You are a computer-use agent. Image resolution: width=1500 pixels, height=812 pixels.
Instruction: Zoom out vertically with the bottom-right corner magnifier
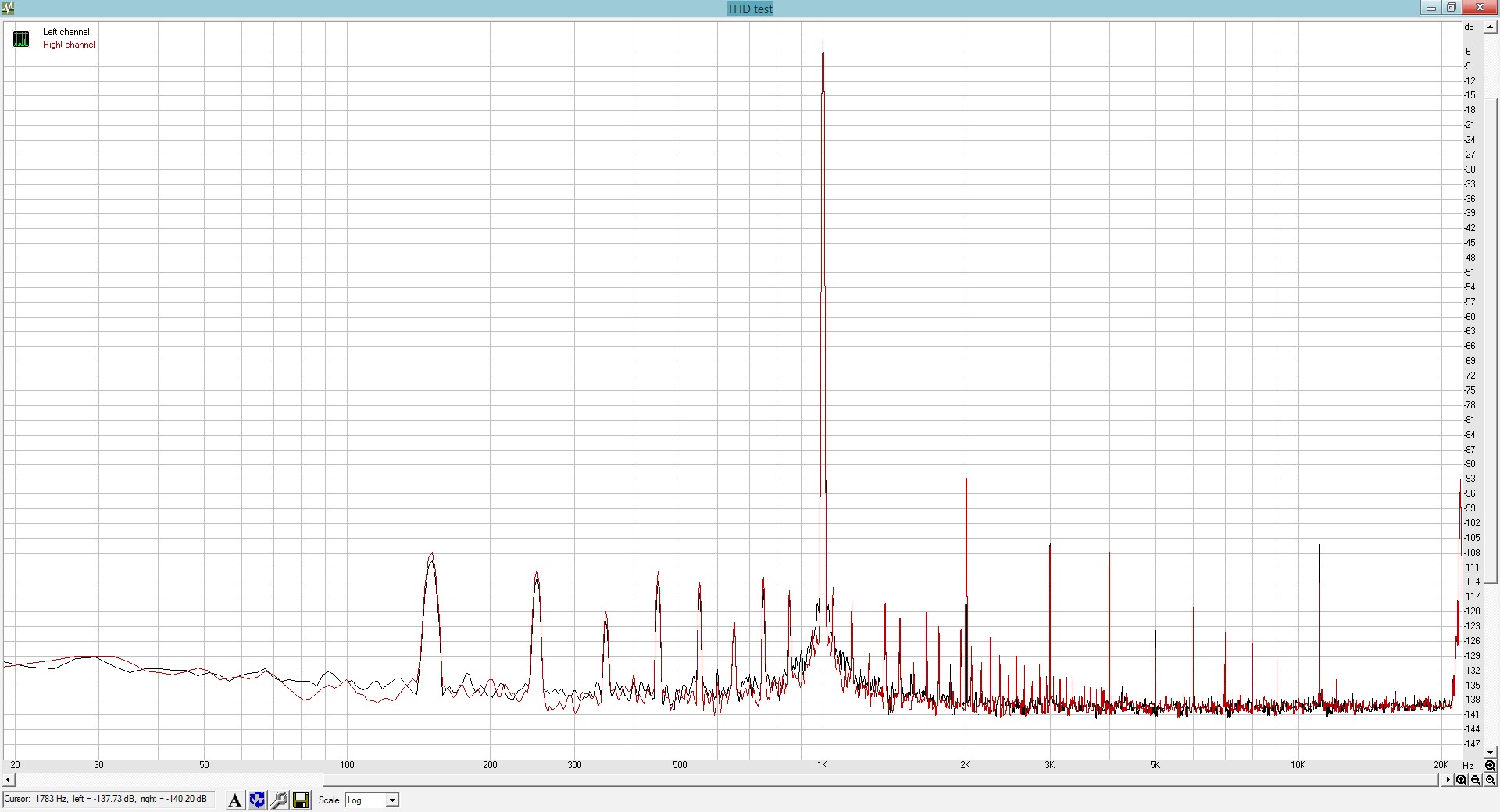[1490, 780]
